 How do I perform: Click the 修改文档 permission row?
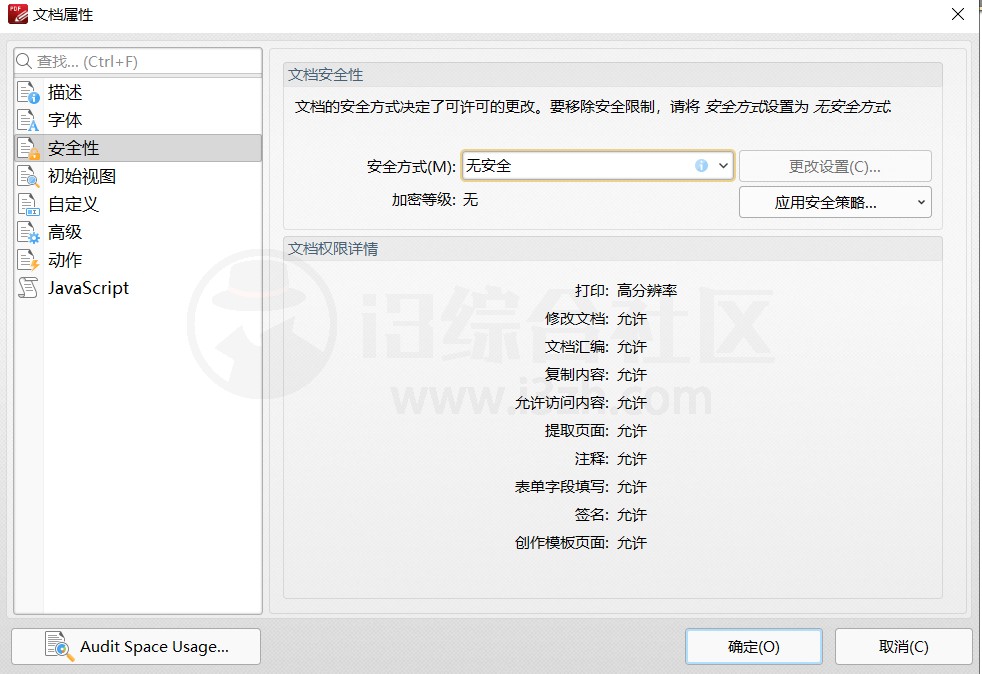coord(596,319)
